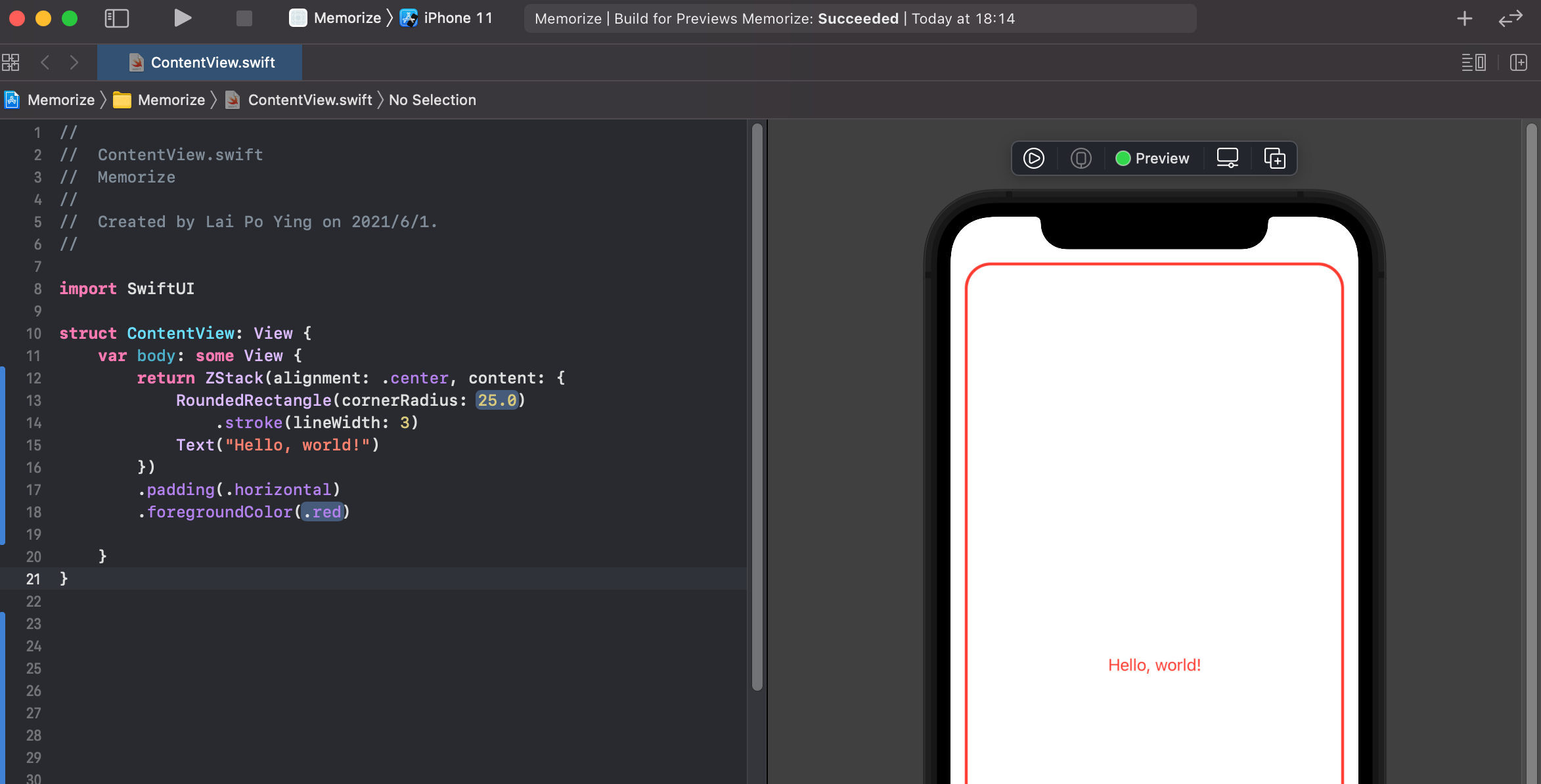Navigate back in editor history
Image resolution: width=1541 pixels, height=784 pixels.
tap(45, 62)
